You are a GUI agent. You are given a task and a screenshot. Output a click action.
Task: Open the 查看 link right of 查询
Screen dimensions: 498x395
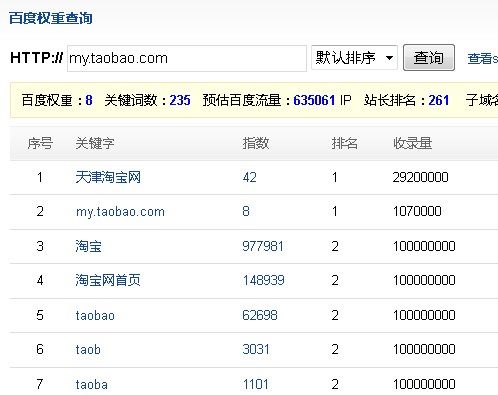(482, 59)
